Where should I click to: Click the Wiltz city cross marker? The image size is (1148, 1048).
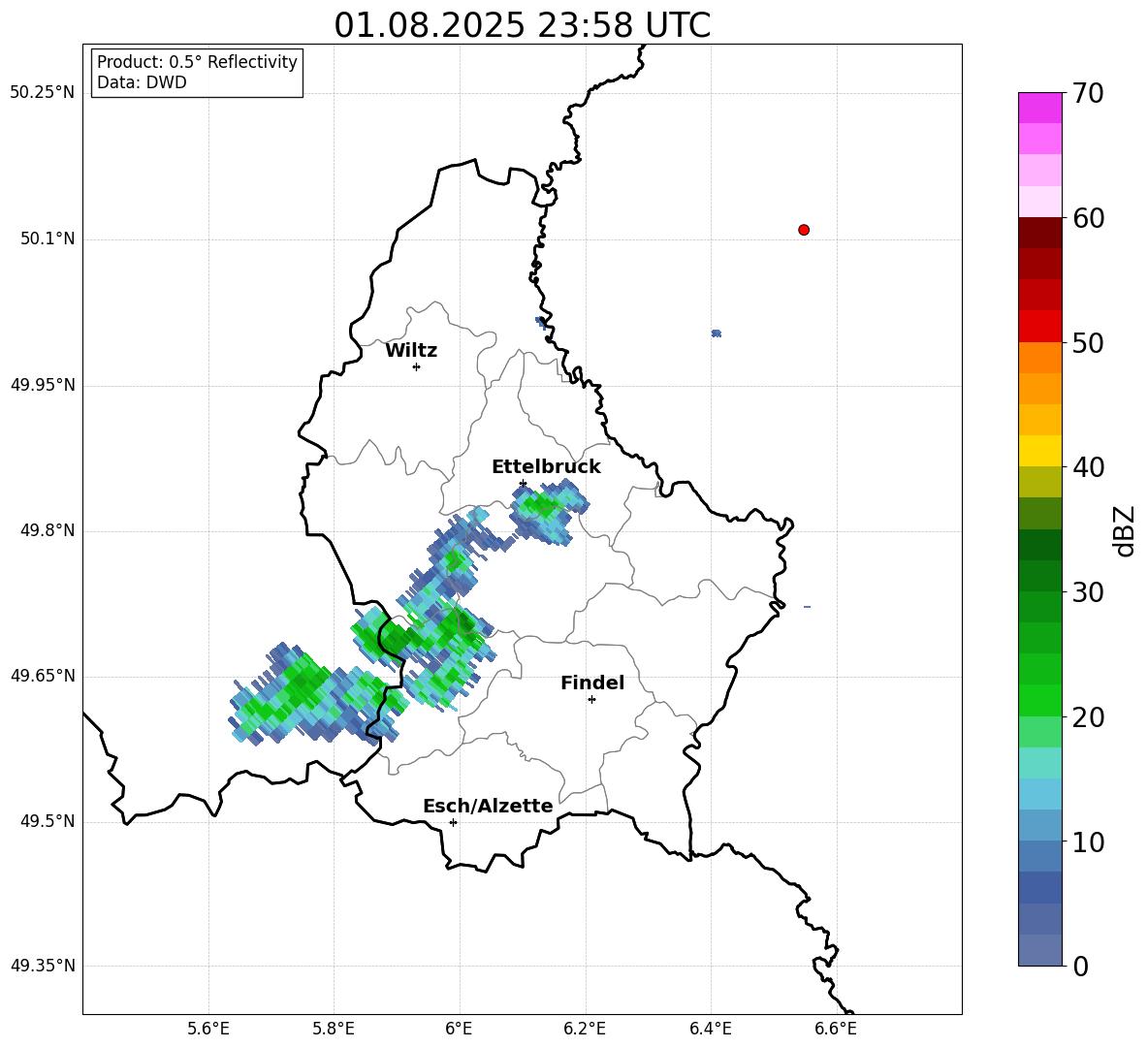coord(417,366)
